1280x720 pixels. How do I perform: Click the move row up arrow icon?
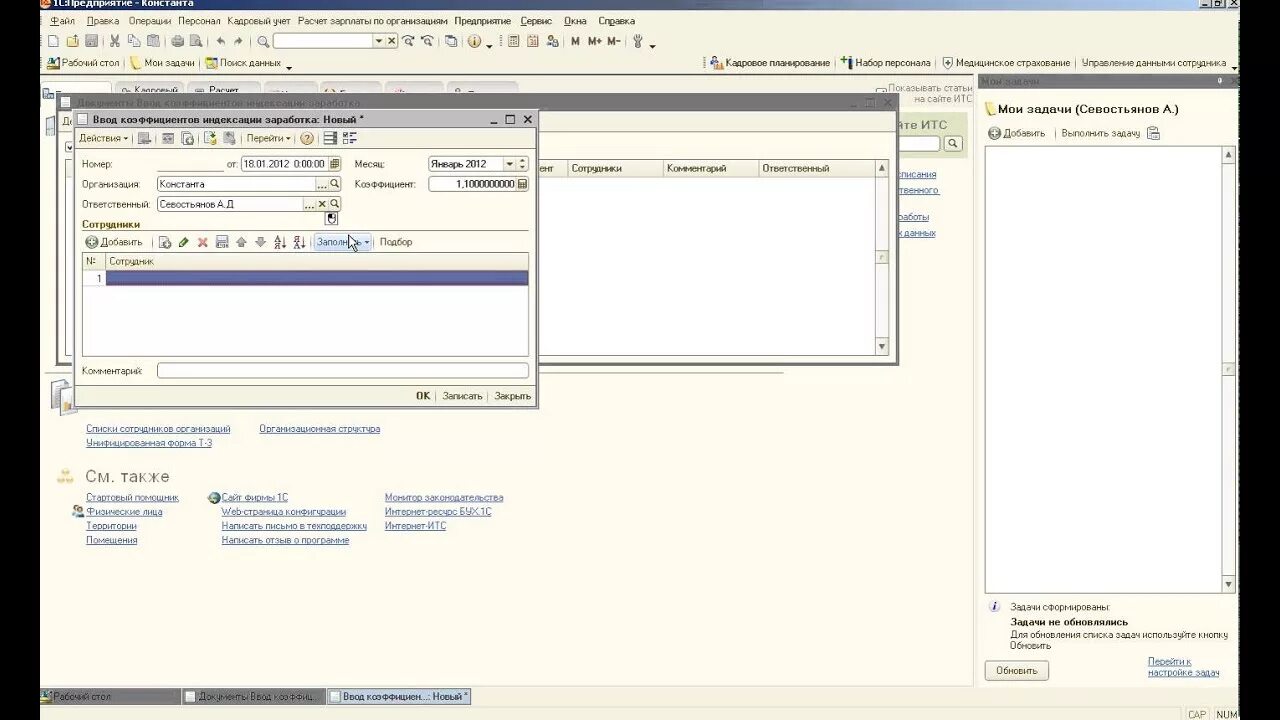click(x=241, y=242)
